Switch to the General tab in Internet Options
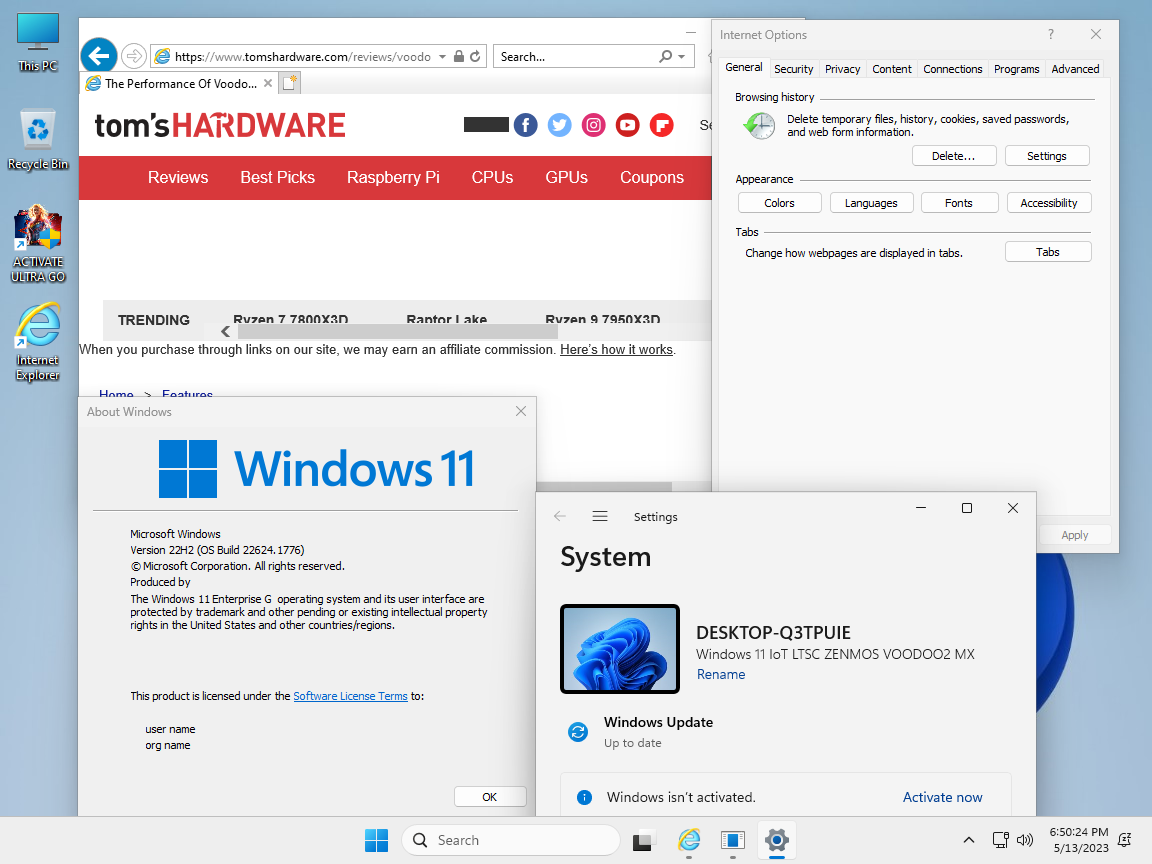 pos(744,68)
